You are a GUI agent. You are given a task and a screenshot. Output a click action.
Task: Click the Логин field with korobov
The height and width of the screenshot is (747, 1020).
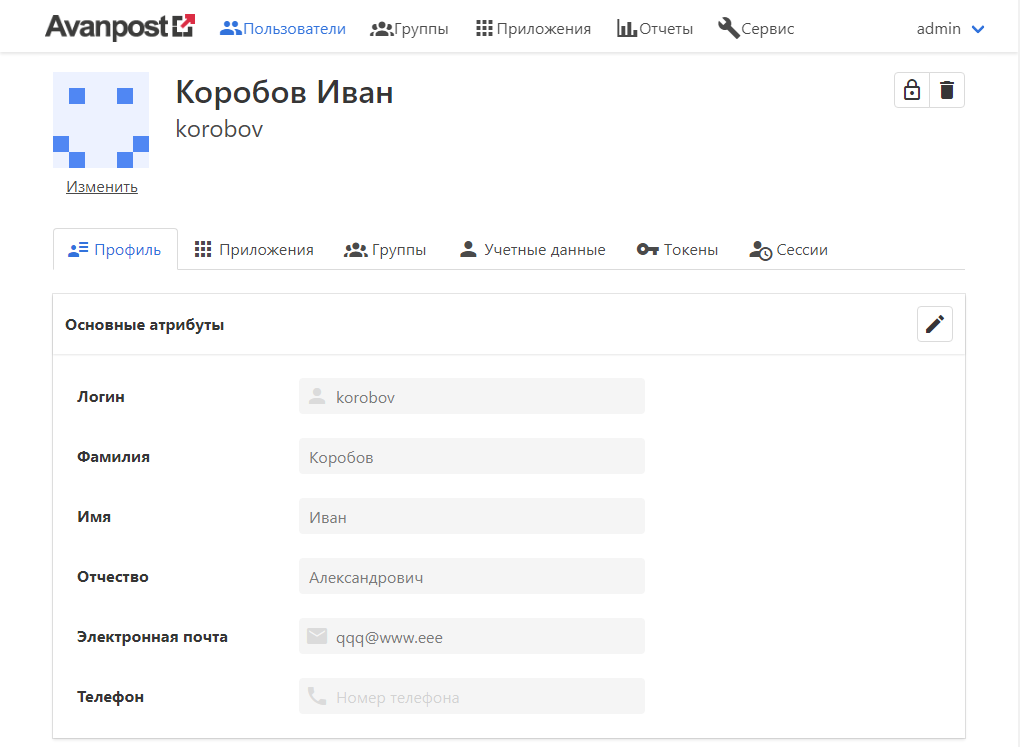point(472,396)
